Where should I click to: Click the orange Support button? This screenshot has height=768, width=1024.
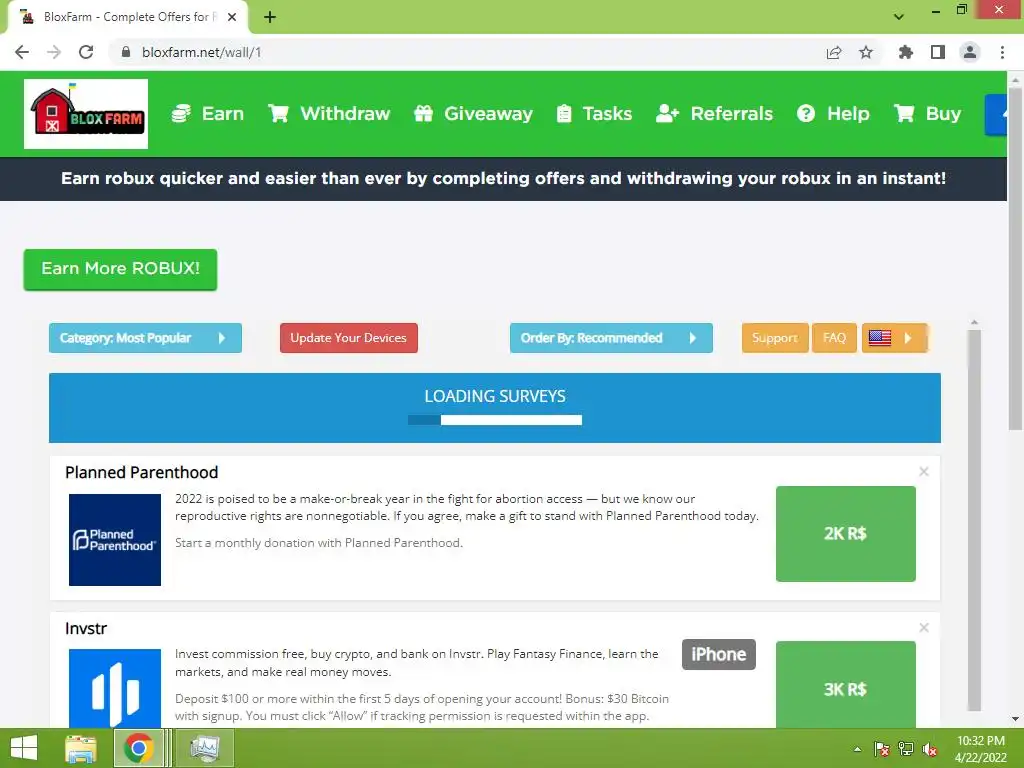point(775,338)
